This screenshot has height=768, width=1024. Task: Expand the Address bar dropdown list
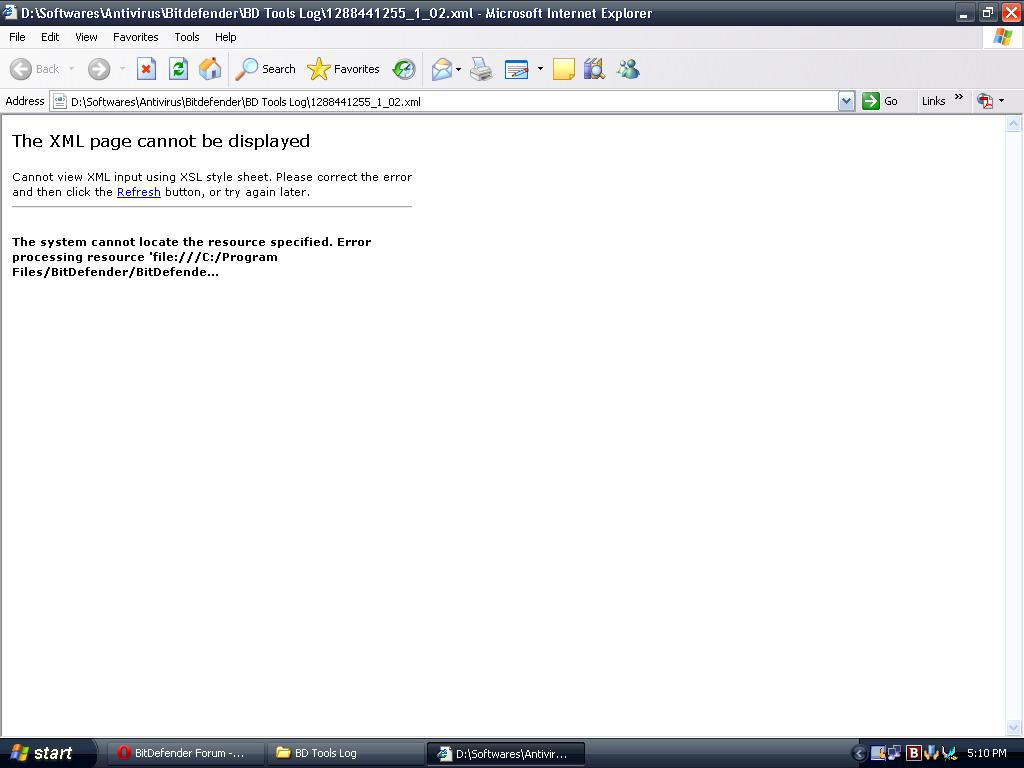pyautogui.click(x=846, y=101)
